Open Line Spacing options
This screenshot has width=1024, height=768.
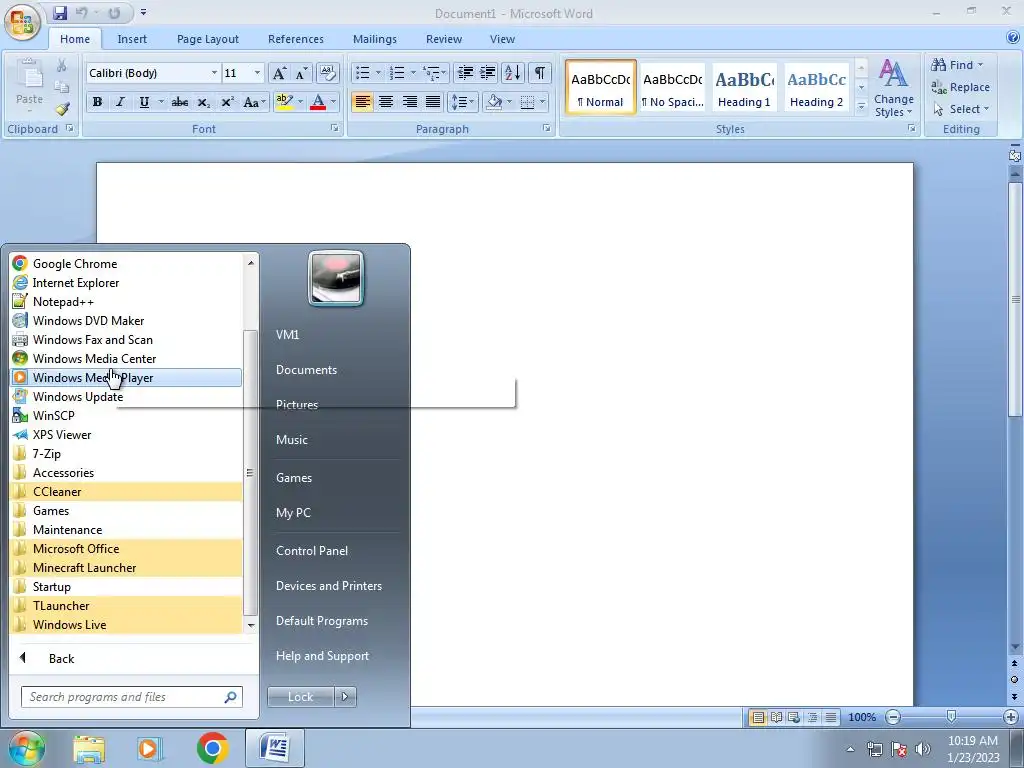click(x=462, y=102)
